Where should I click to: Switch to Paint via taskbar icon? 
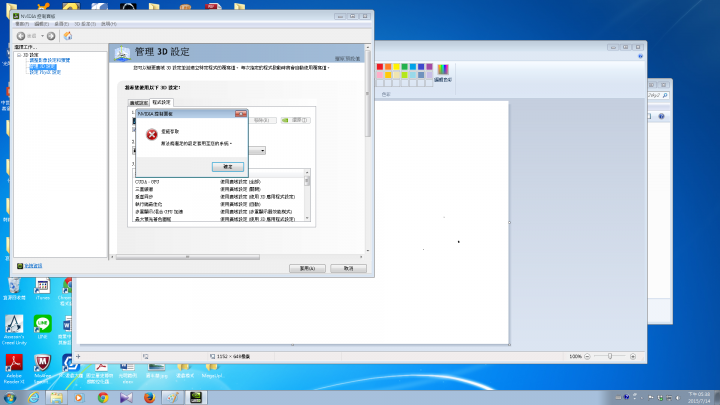pyautogui.click(x=172, y=398)
